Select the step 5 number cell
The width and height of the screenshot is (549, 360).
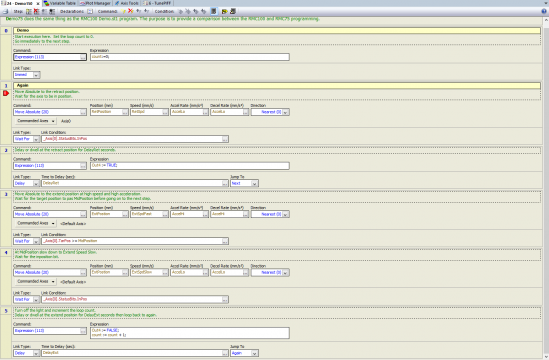[6, 311]
